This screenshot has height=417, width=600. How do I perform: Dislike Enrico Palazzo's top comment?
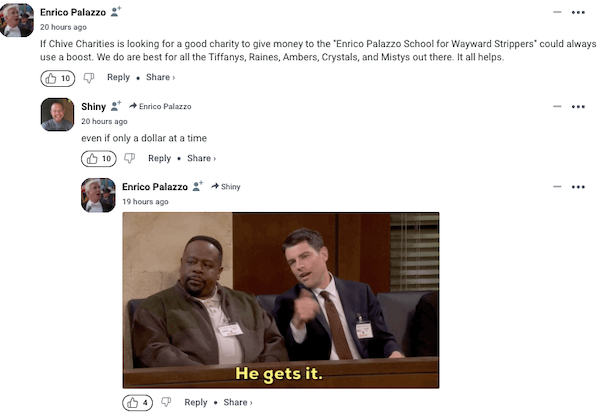(x=89, y=78)
